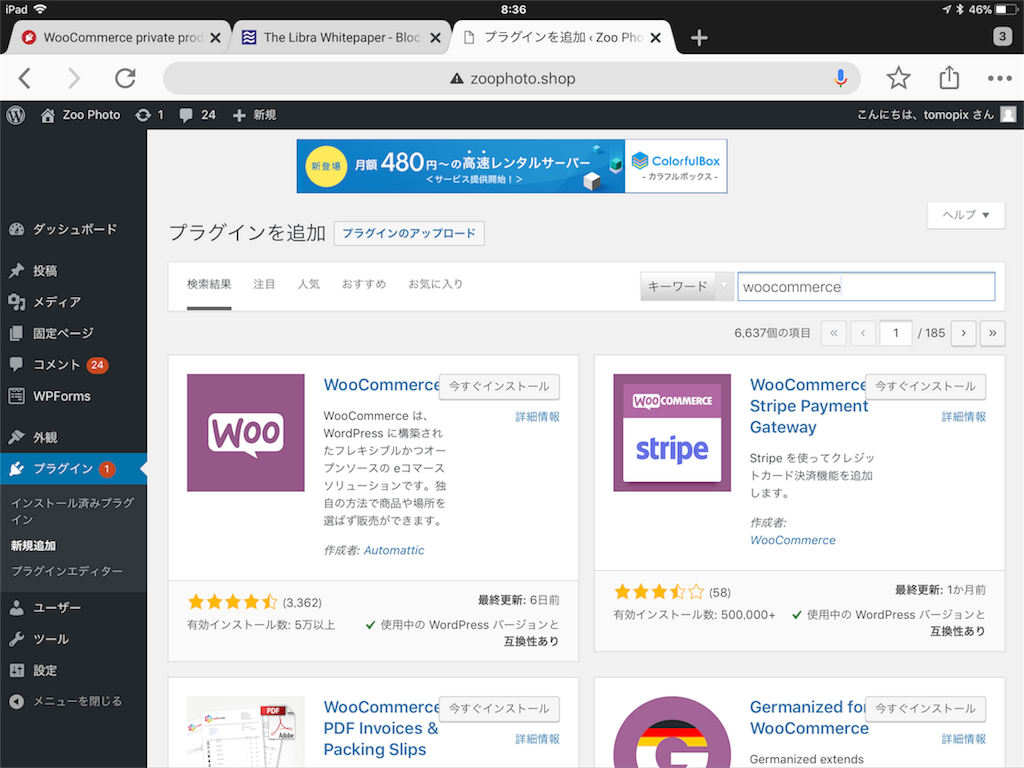Screen dimensions: 1024x768
Task: Go to インストール済みプラグイン submenu
Action: (x=72, y=511)
